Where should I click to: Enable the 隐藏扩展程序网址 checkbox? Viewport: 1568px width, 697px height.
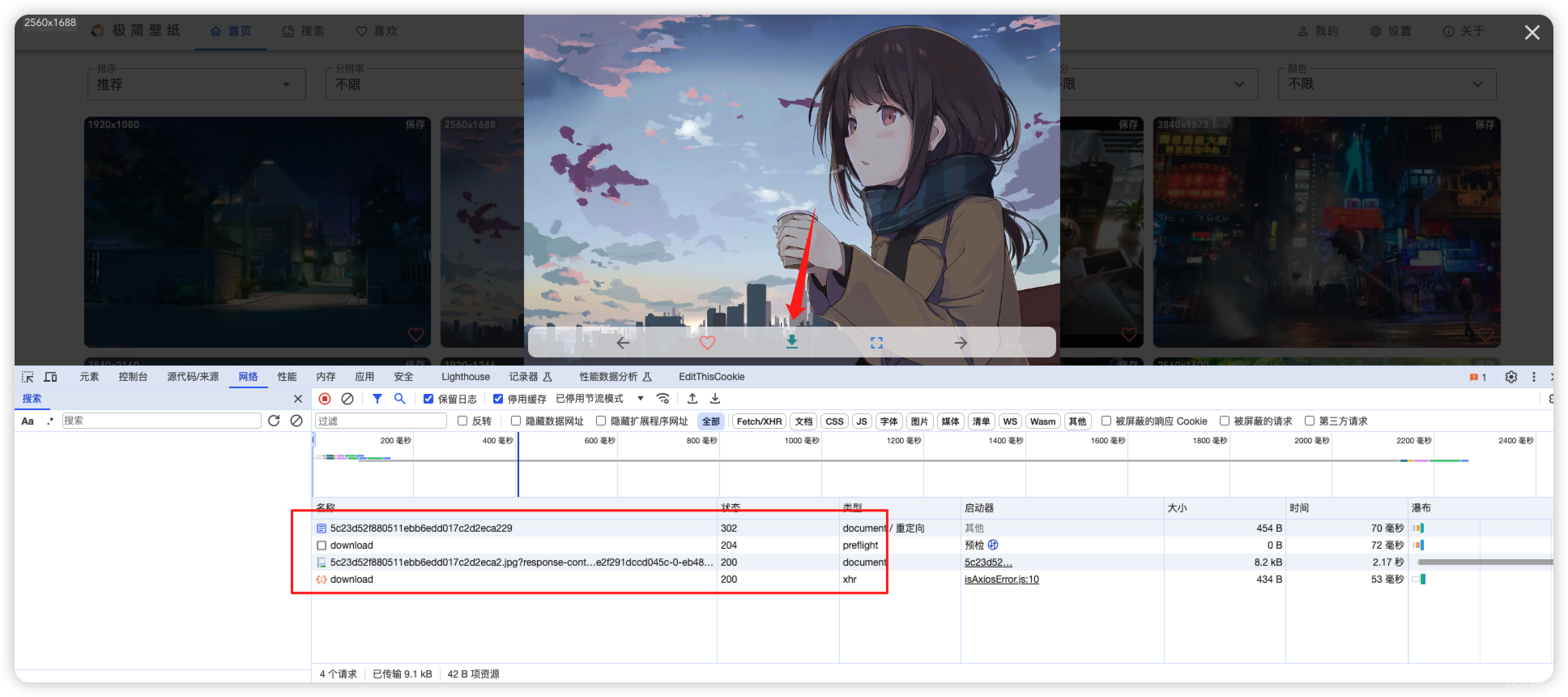pyautogui.click(x=601, y=421)
